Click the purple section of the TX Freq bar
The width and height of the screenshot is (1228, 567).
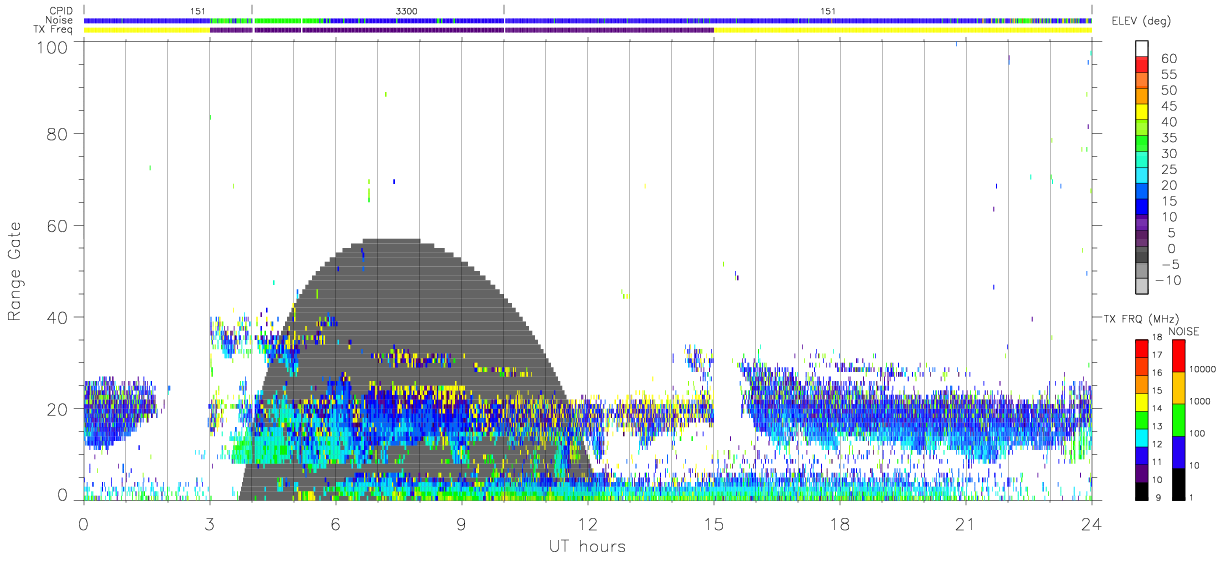tap(461, 30)
